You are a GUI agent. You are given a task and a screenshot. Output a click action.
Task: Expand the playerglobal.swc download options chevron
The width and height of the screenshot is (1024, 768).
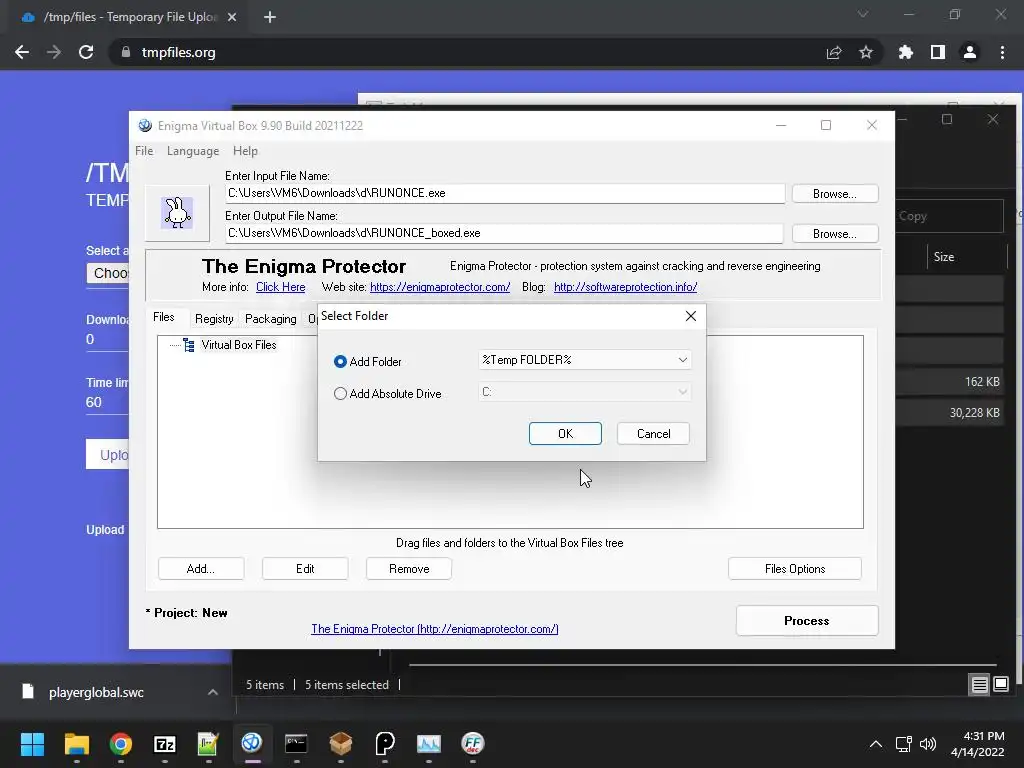pos(212,692)
